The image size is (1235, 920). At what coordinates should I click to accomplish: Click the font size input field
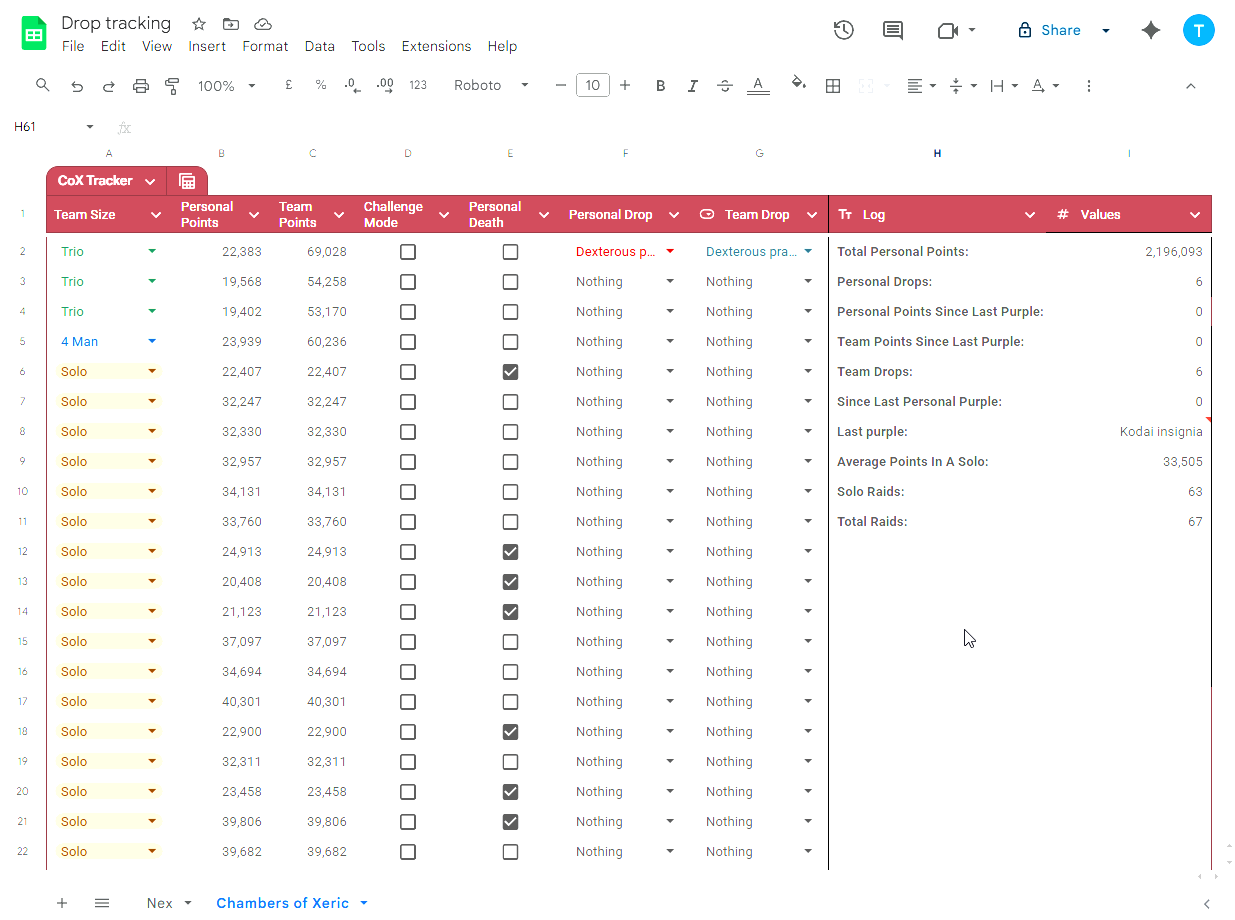(593, 86)
